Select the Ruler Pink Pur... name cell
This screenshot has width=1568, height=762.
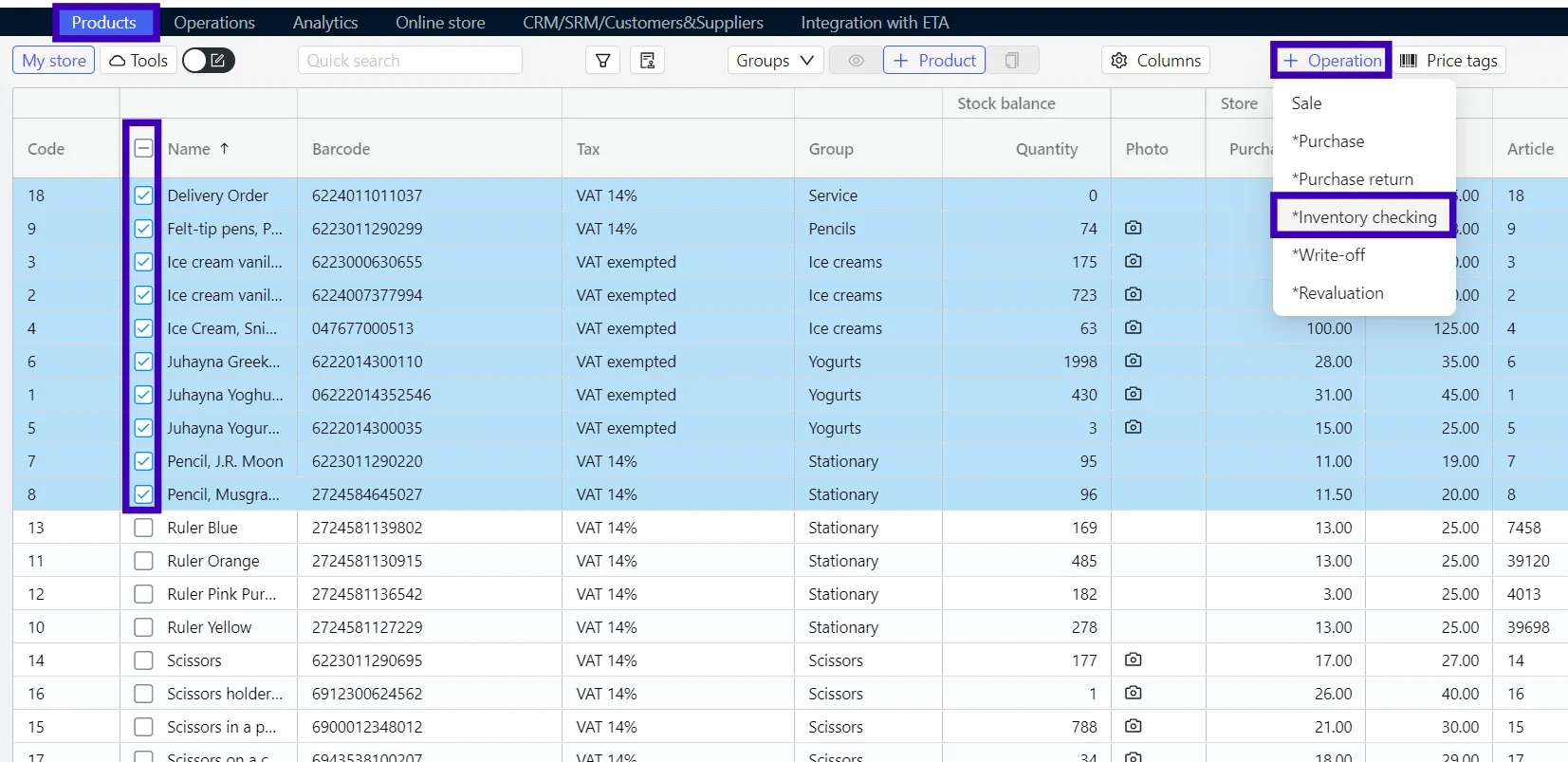click(x=222, y=594)
